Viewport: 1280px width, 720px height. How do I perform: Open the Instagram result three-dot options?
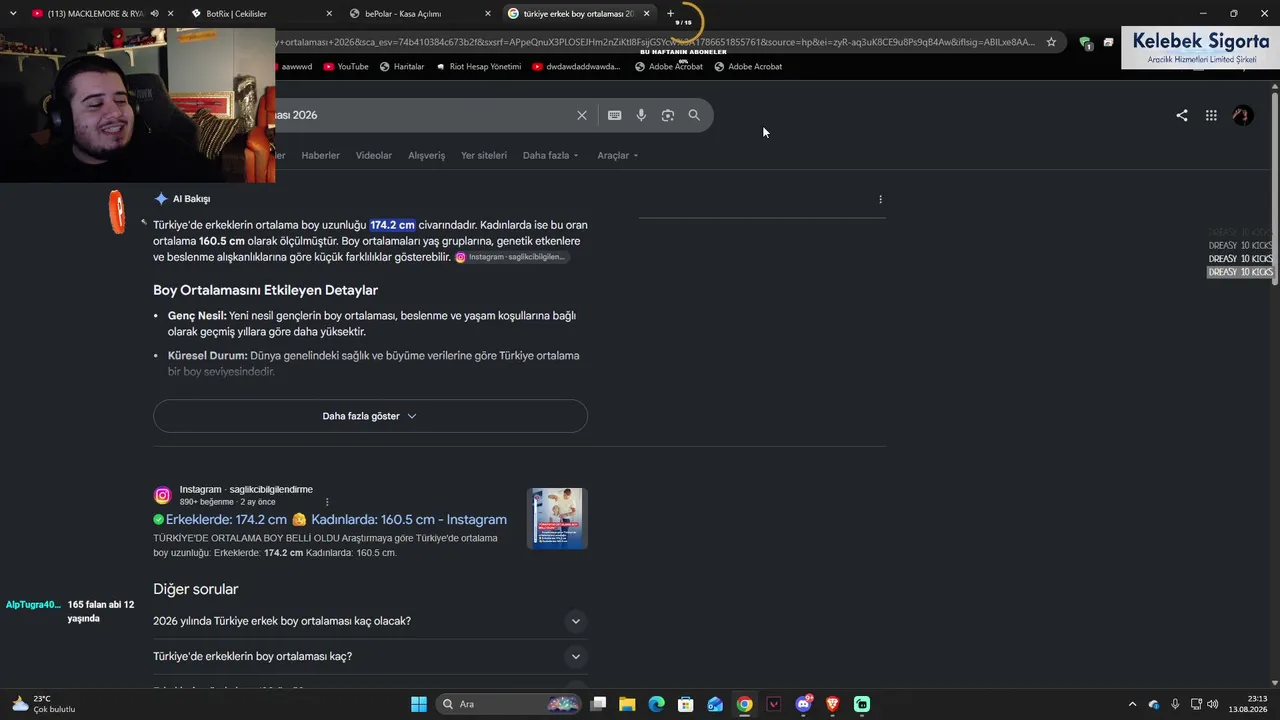coord(327,502)
